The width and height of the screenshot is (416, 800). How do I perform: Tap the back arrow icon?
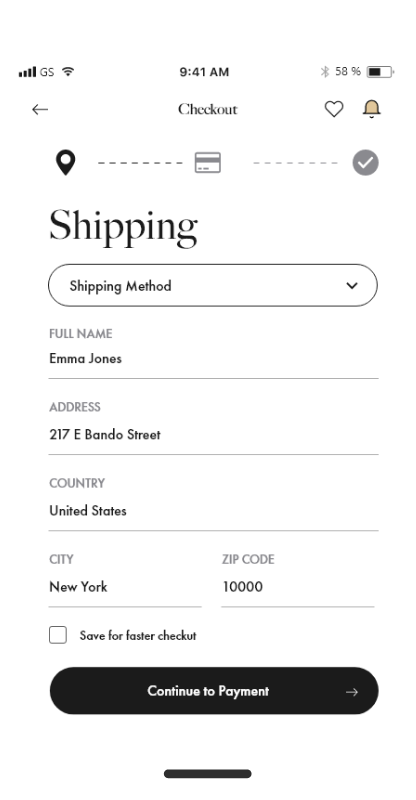(40, 109)
